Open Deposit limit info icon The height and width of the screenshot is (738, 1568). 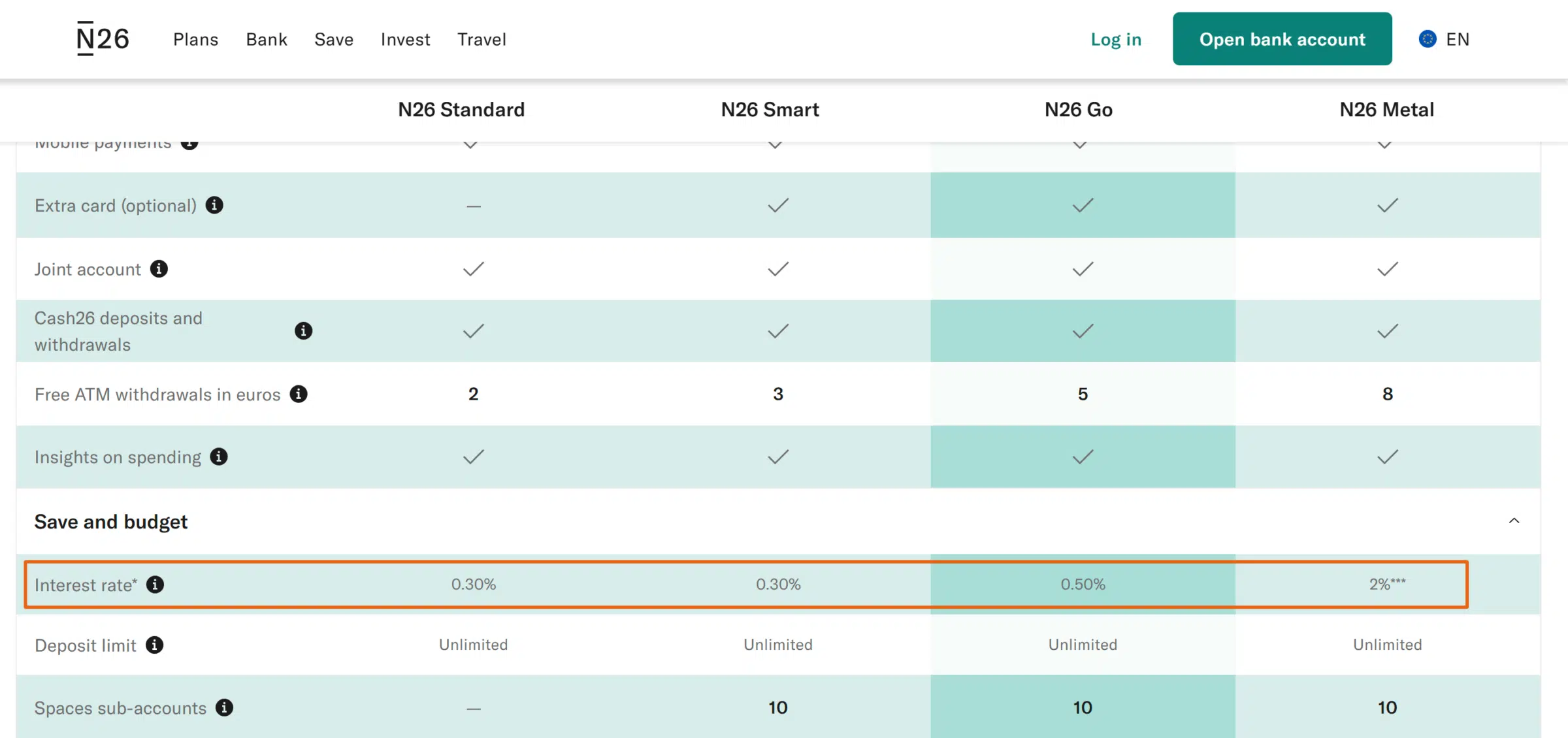(x=154, y=645)
